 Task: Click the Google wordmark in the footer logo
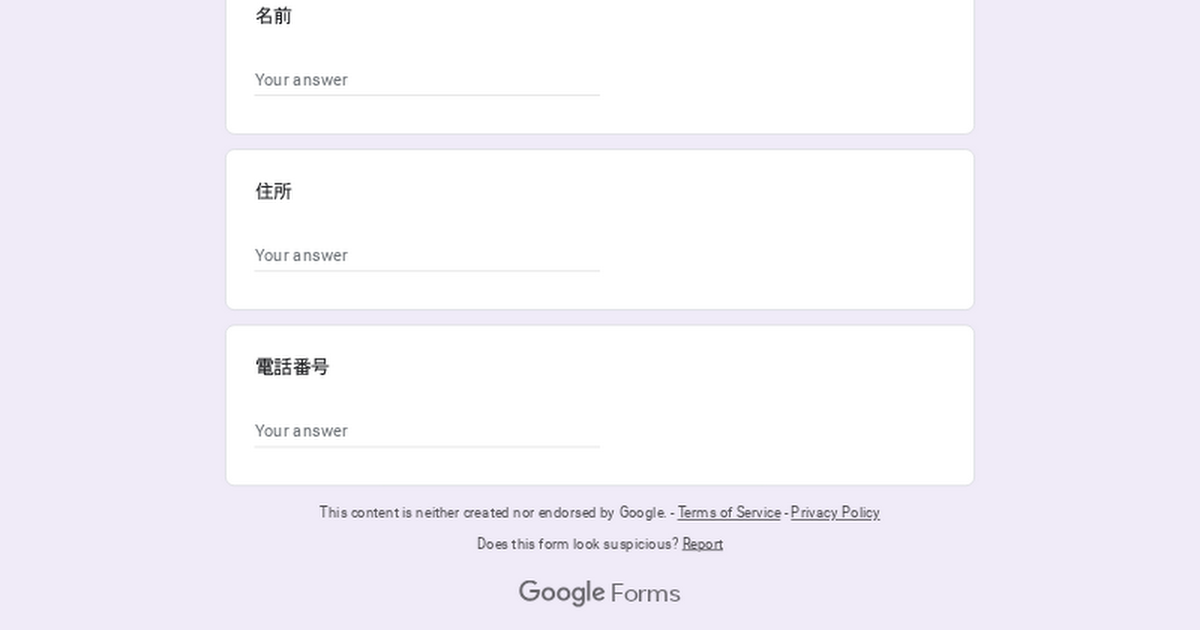(561, 592)
